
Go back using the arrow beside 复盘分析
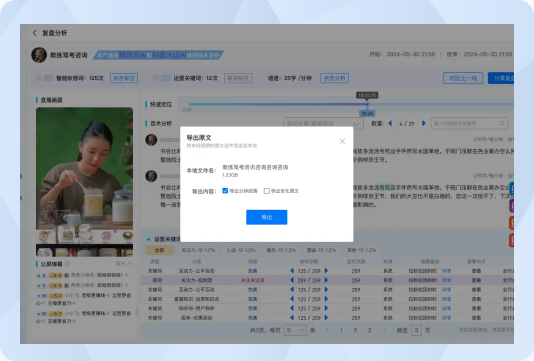click(x=34, y=33)
